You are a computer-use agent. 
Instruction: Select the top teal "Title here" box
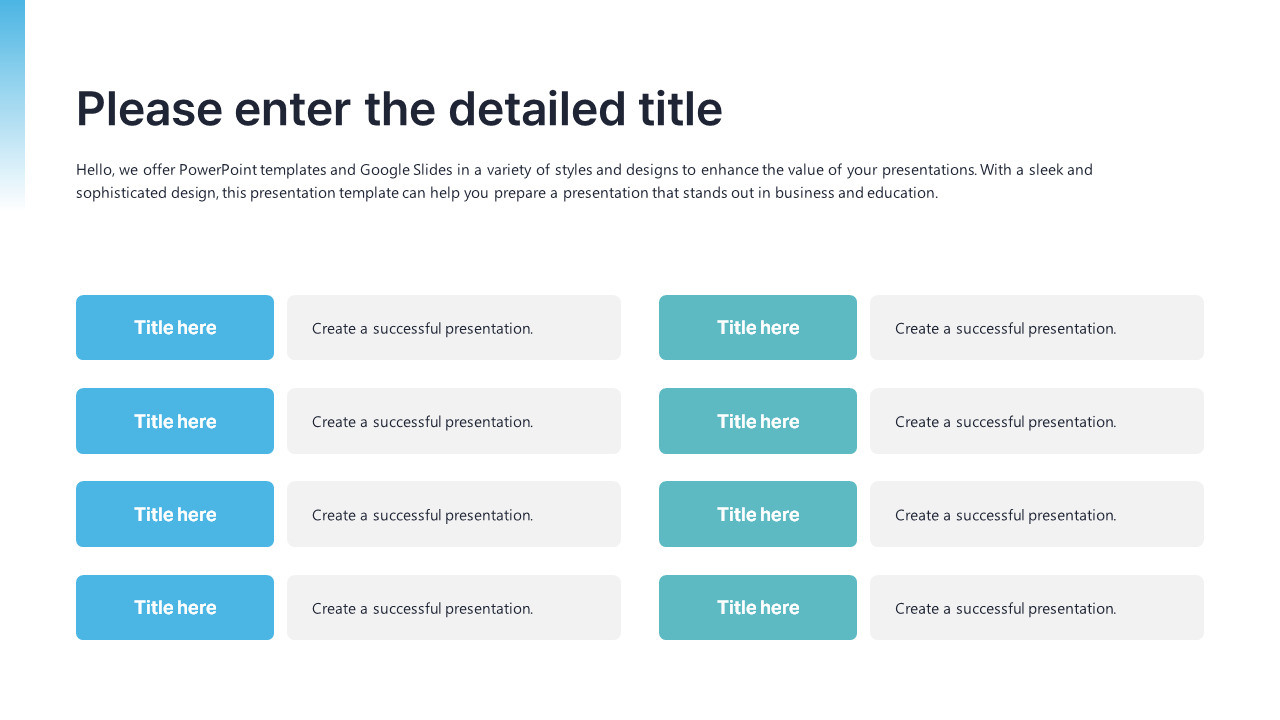tap(758, 327)
